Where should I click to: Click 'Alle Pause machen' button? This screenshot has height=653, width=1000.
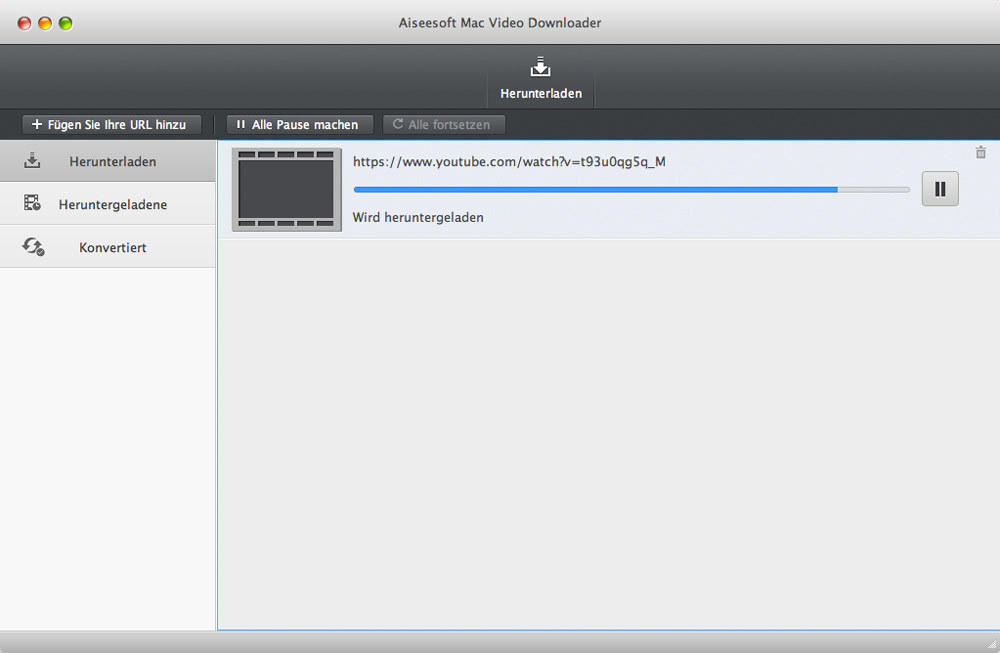pos(300,124)
